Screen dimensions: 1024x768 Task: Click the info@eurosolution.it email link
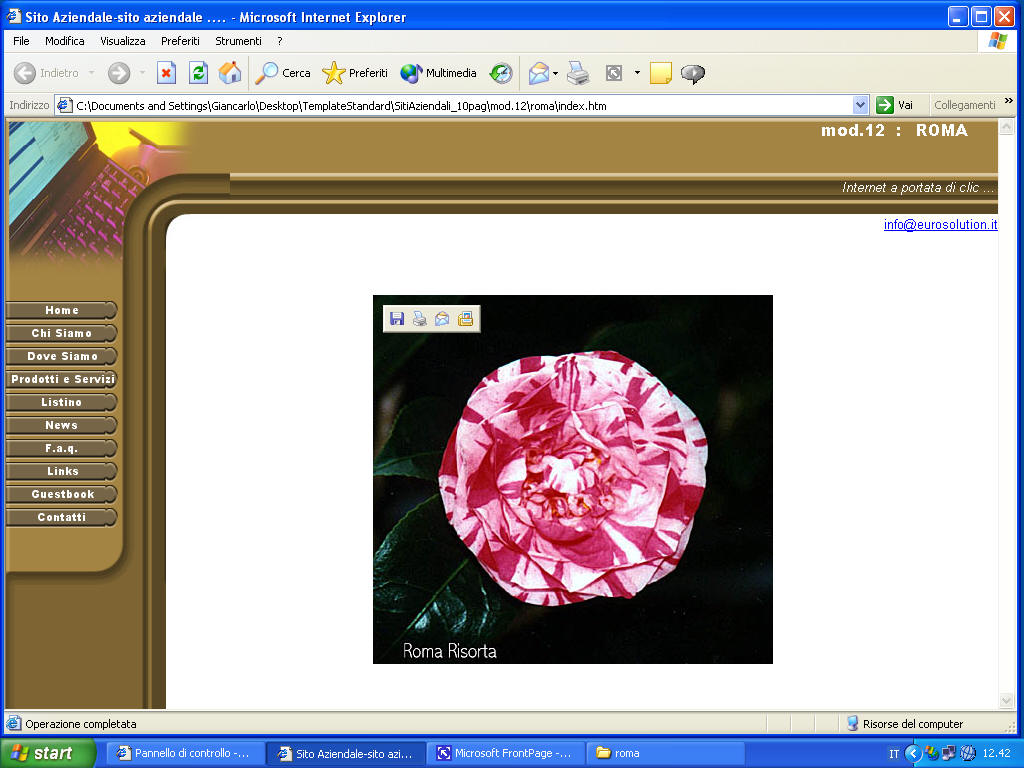coord(940,225)
